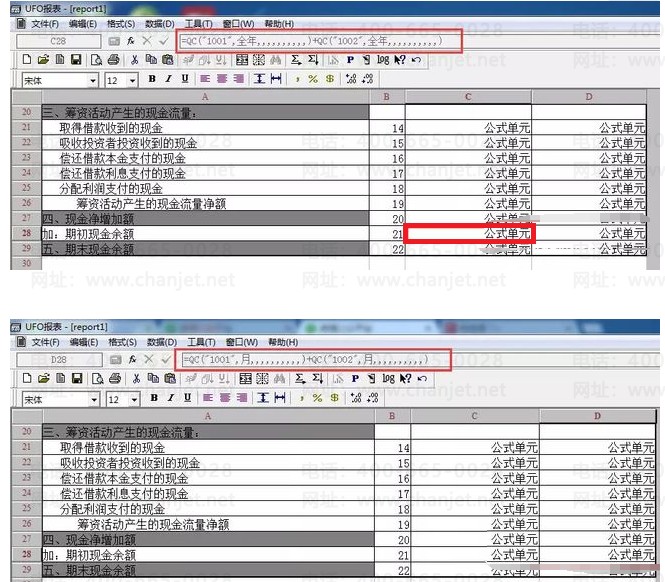Viewport: 665px width, 582px height.
Task: Click cell 加：期初现金余额 in upper window
Action: pyautogui.click(x=205, y=233)
